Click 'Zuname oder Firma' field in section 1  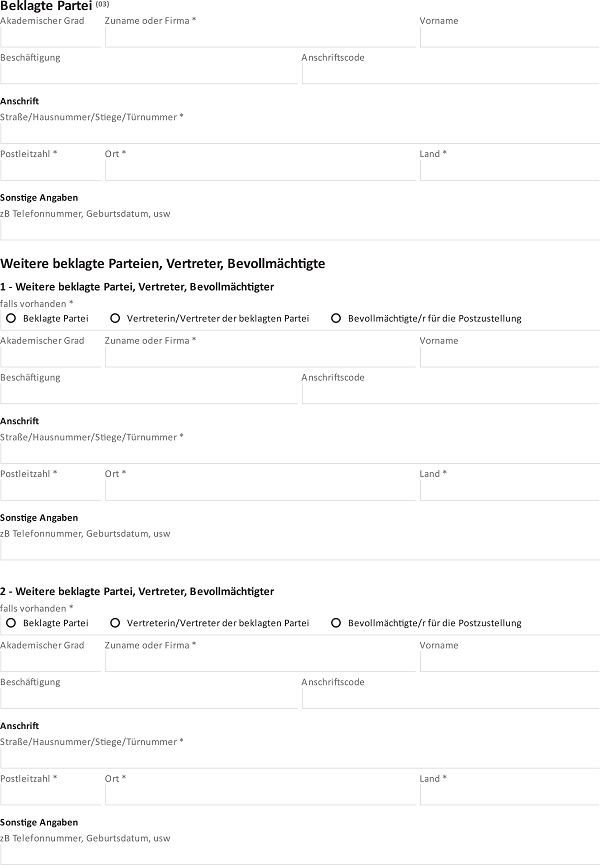click(260, 357)
